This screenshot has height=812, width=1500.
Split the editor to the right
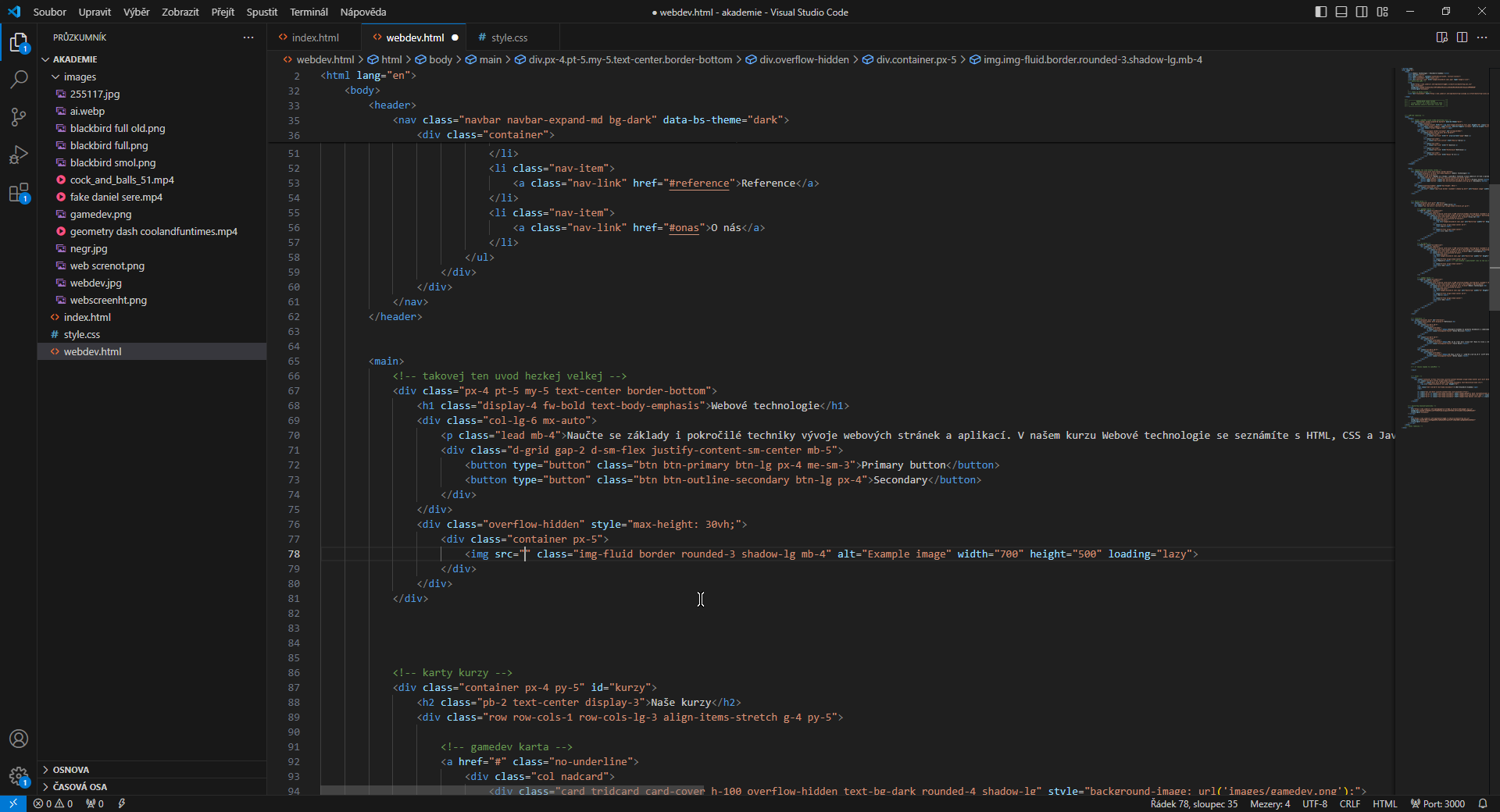1462,37
